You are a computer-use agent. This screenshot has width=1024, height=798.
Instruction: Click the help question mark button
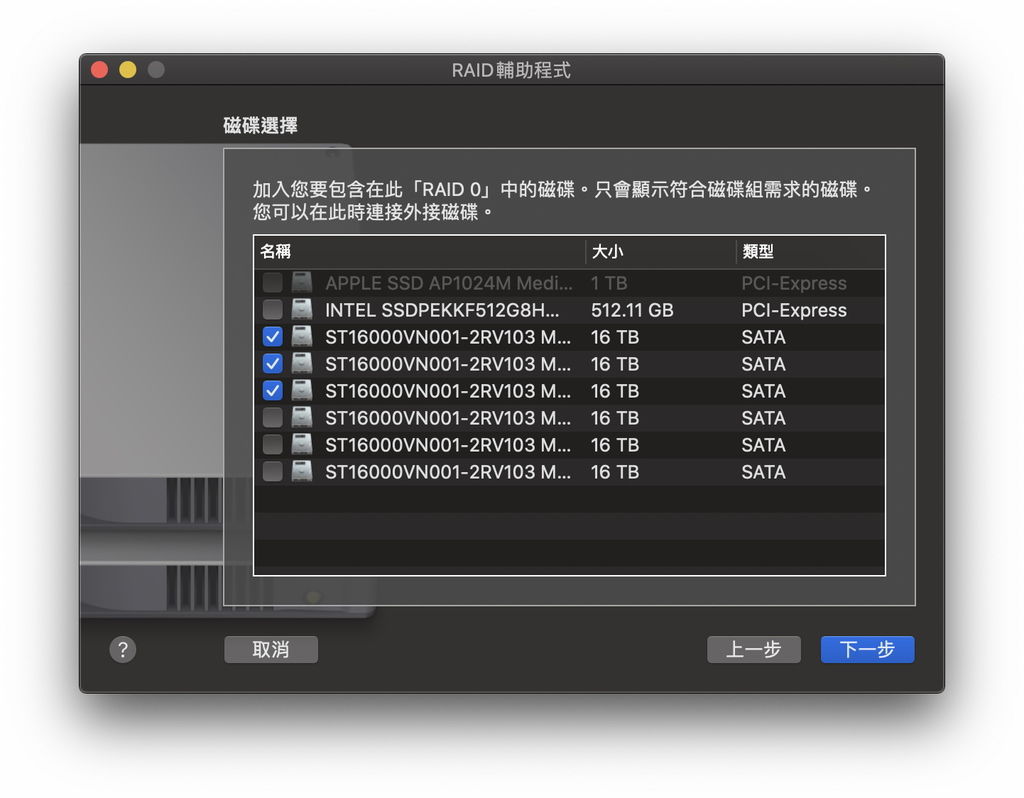(x=123, y=650)
